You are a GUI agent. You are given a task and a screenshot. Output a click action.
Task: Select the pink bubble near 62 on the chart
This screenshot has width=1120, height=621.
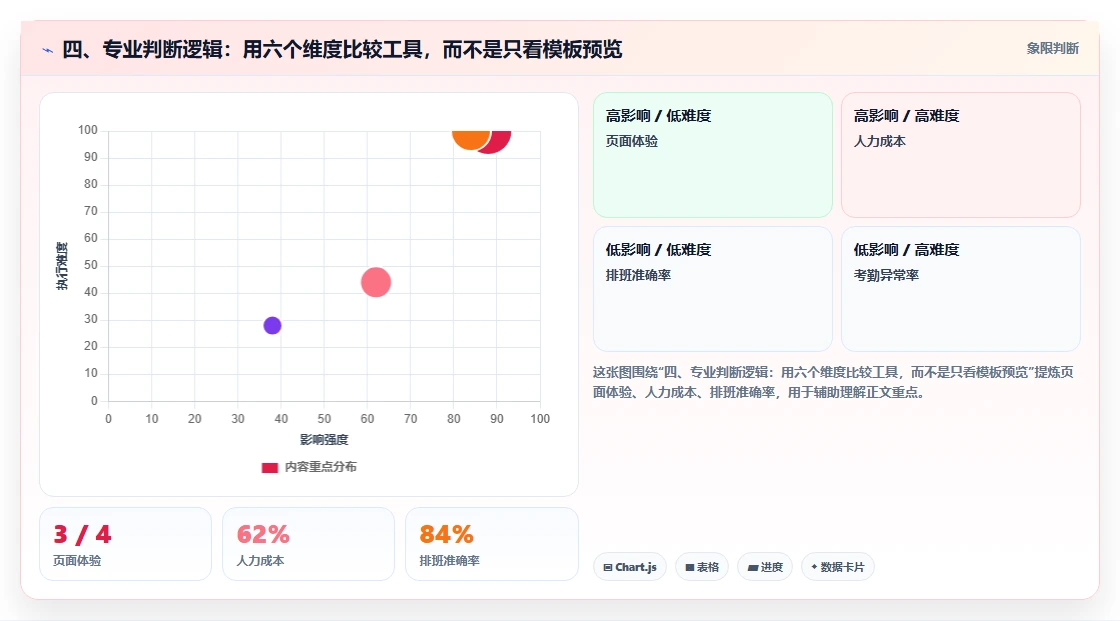pyautogui.click(x=376, y=282)
